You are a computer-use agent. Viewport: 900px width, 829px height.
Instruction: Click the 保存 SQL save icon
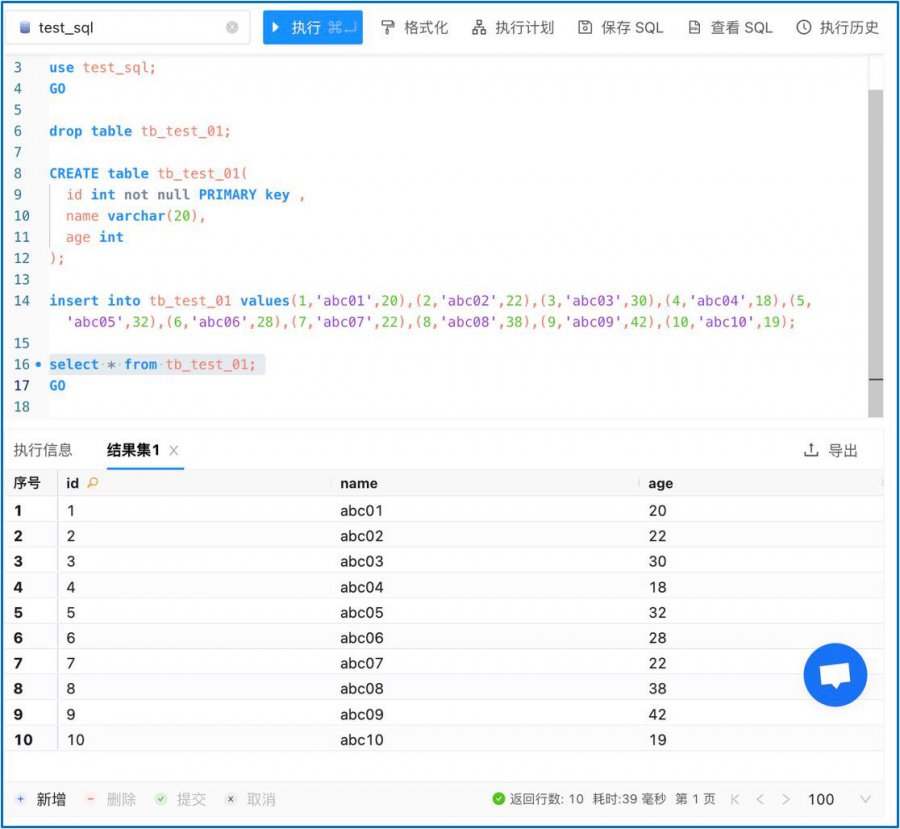pyautogui.click(x=586, y=28)
